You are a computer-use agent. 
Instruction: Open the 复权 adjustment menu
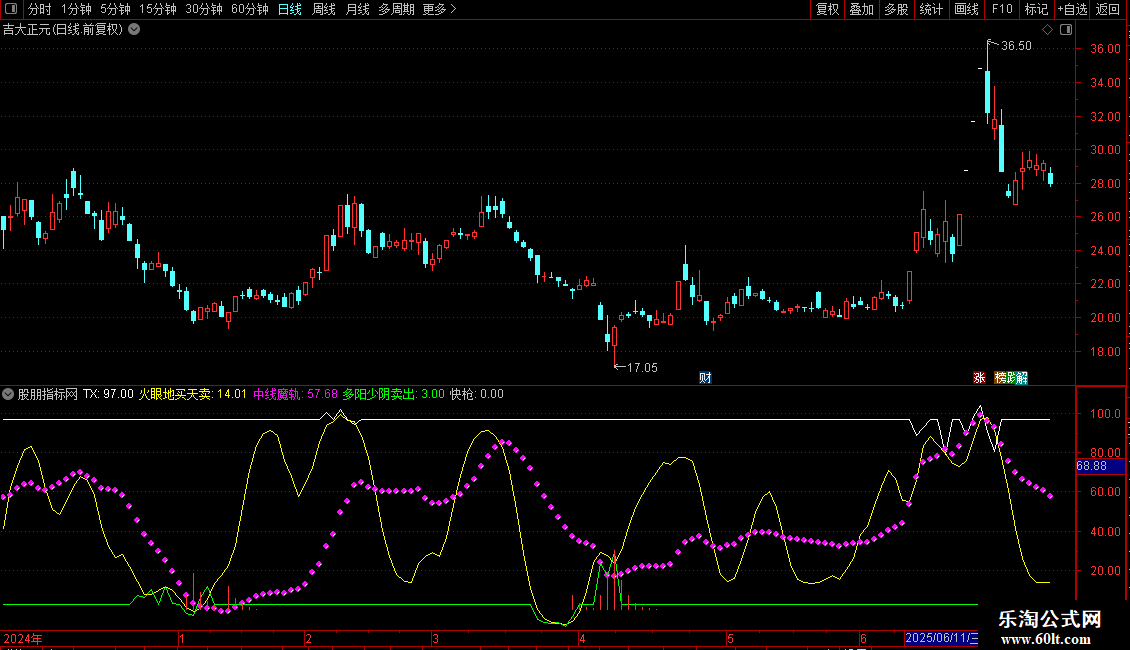827,9
